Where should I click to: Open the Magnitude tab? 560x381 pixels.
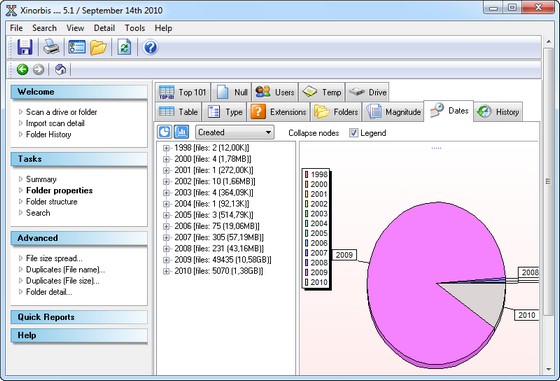(394, 112)
